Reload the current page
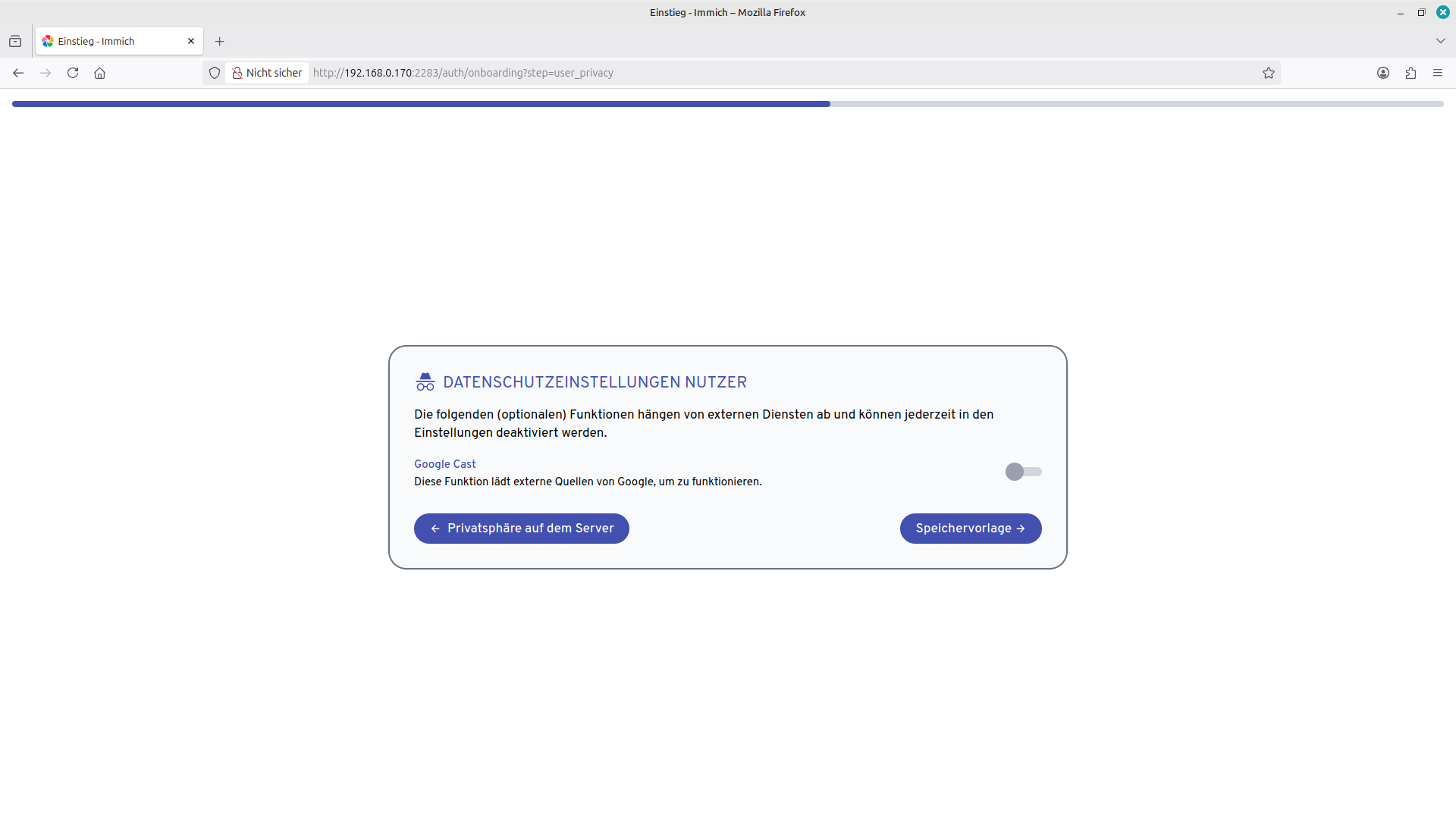Image resolution: width=1456 pixels, height=819 pixels. (x=73, y=73)
